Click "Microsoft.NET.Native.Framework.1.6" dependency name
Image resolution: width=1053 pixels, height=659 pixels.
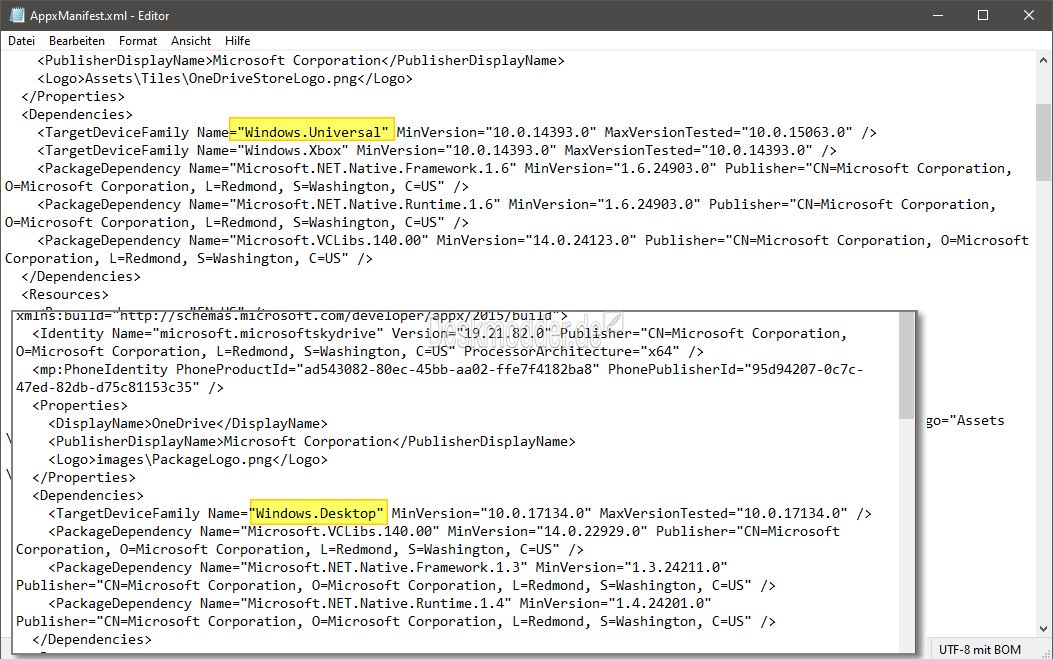pyautogui.click(x=372, y=168)
